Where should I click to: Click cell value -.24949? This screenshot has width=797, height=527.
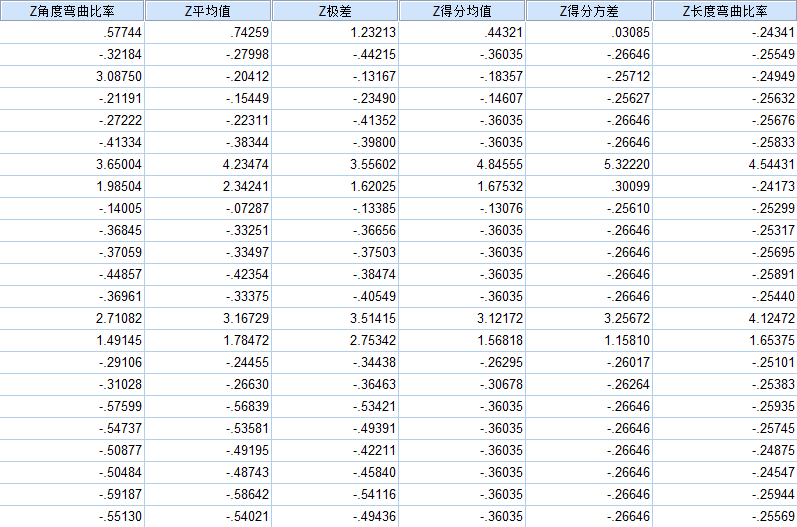(x=773, y=76)
